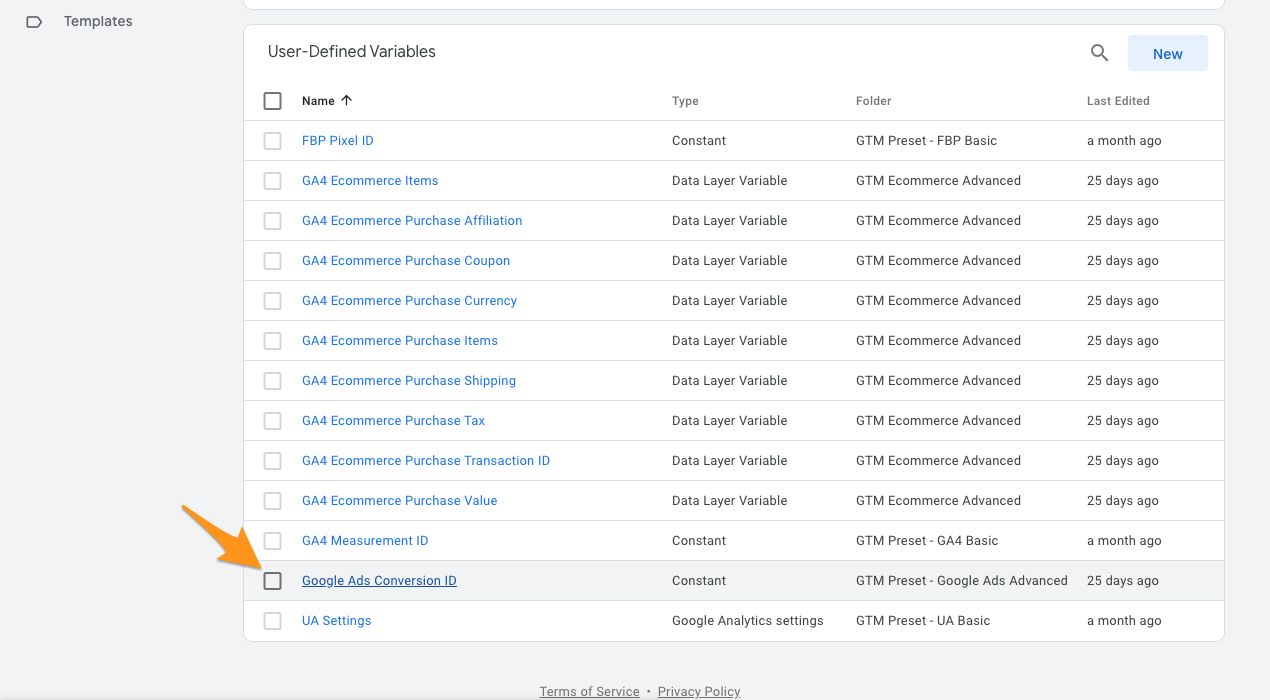Screen dimensions: 1270x700
Task: Open Templates in the sidebar
Action: (x=98, y=21)
